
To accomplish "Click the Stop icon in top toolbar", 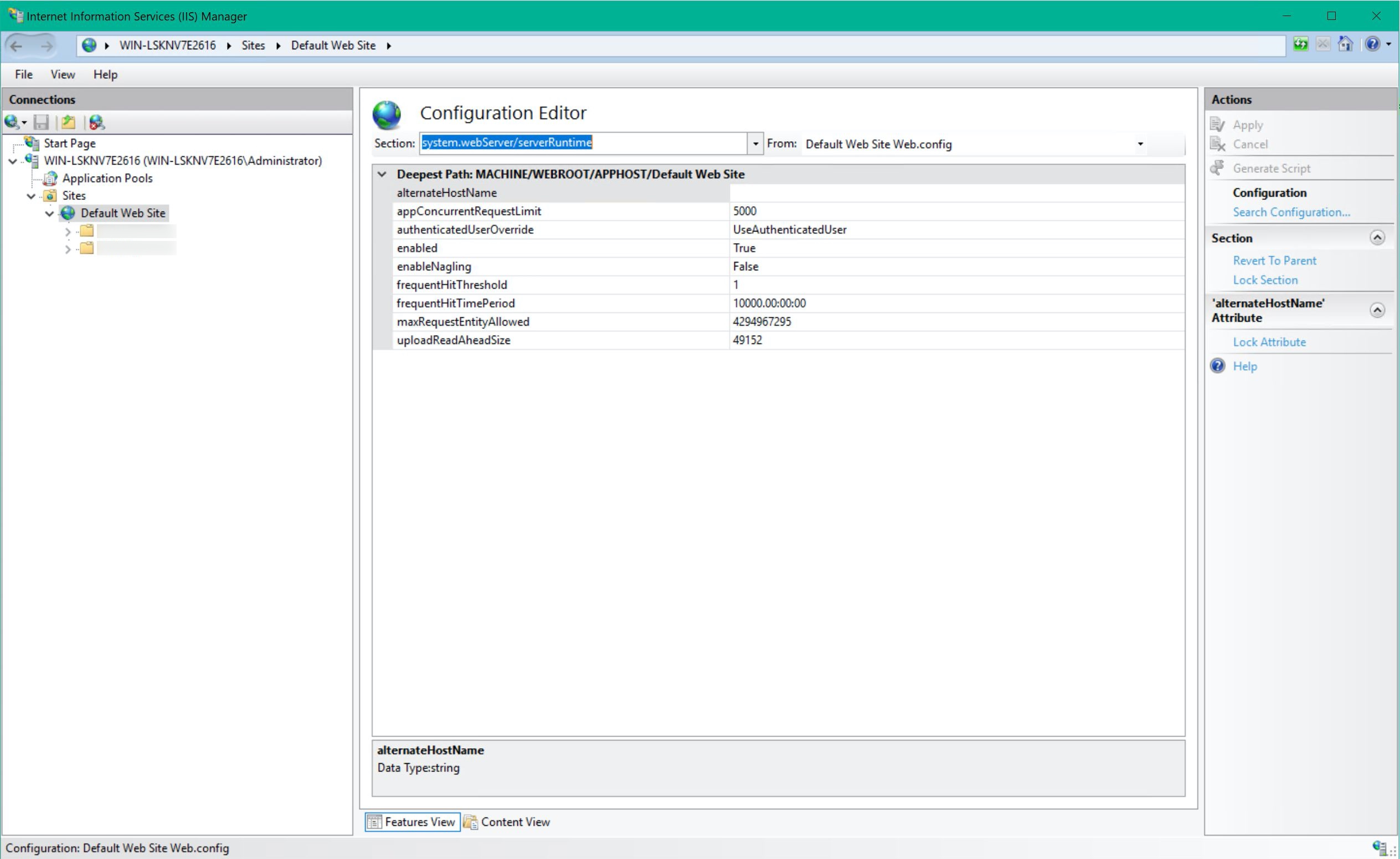I will coord(1323,44).
